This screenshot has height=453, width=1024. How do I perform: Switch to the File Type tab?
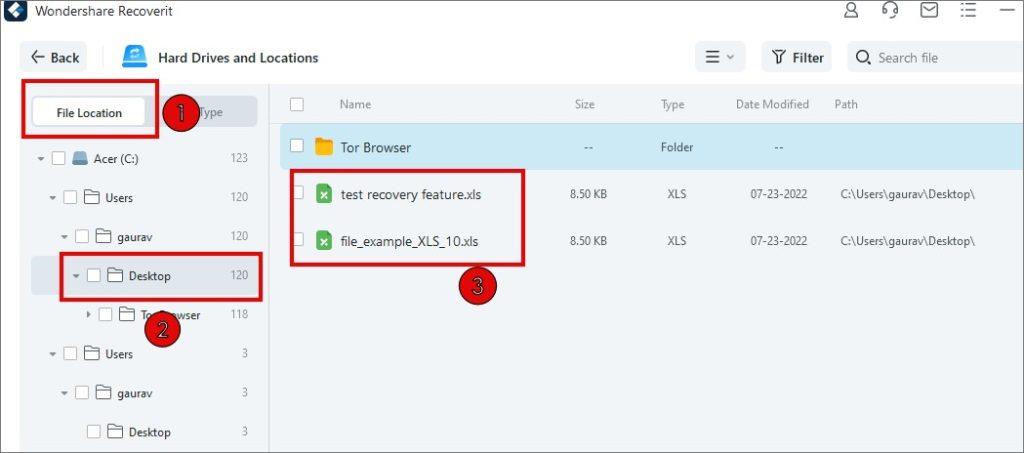[x=201, y=112]
